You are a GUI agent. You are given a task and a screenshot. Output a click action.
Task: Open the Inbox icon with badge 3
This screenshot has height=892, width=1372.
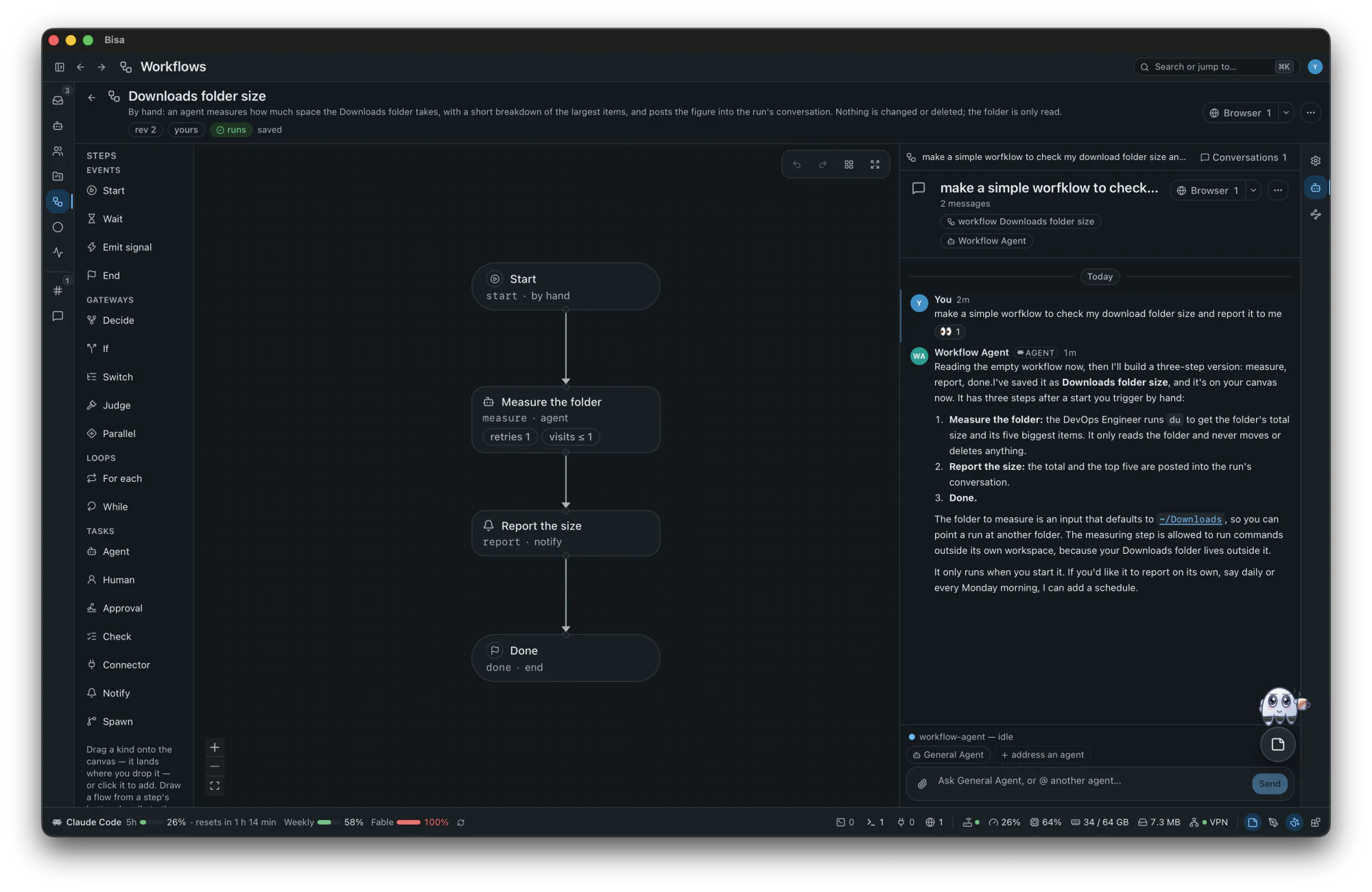click(x=58, y=100)
